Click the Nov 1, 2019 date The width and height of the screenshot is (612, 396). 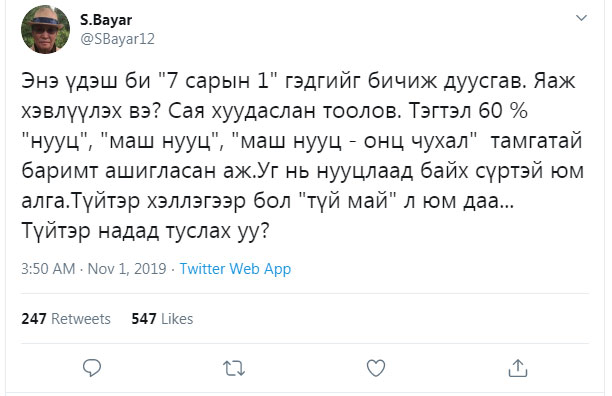point(127,269)
